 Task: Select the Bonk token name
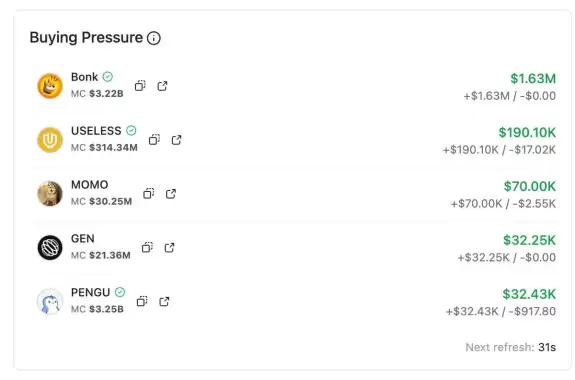tap(84, 77)
